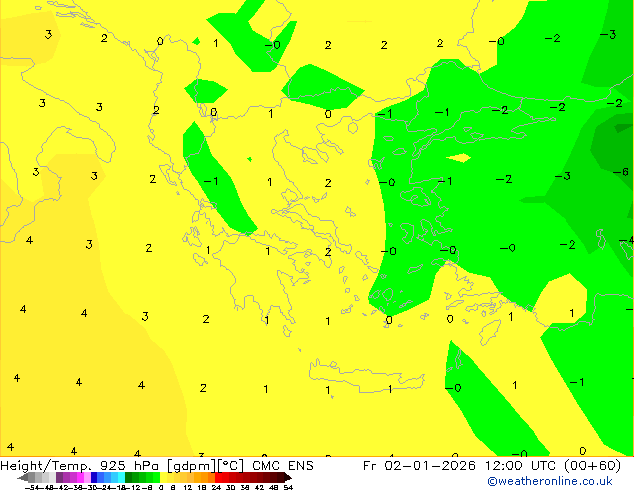Click the bright red 24 degree legend swatch
This screenshot has width=634, height=490.
click(x=219, y=478)
